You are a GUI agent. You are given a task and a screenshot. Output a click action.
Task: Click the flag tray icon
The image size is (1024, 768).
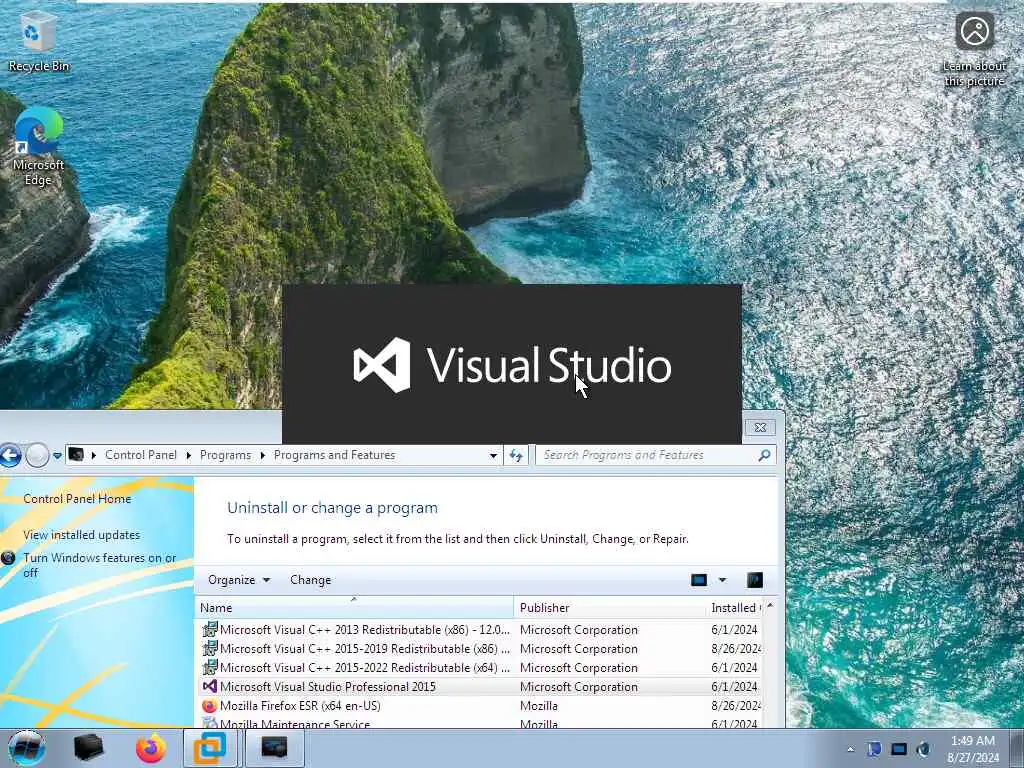874,749
